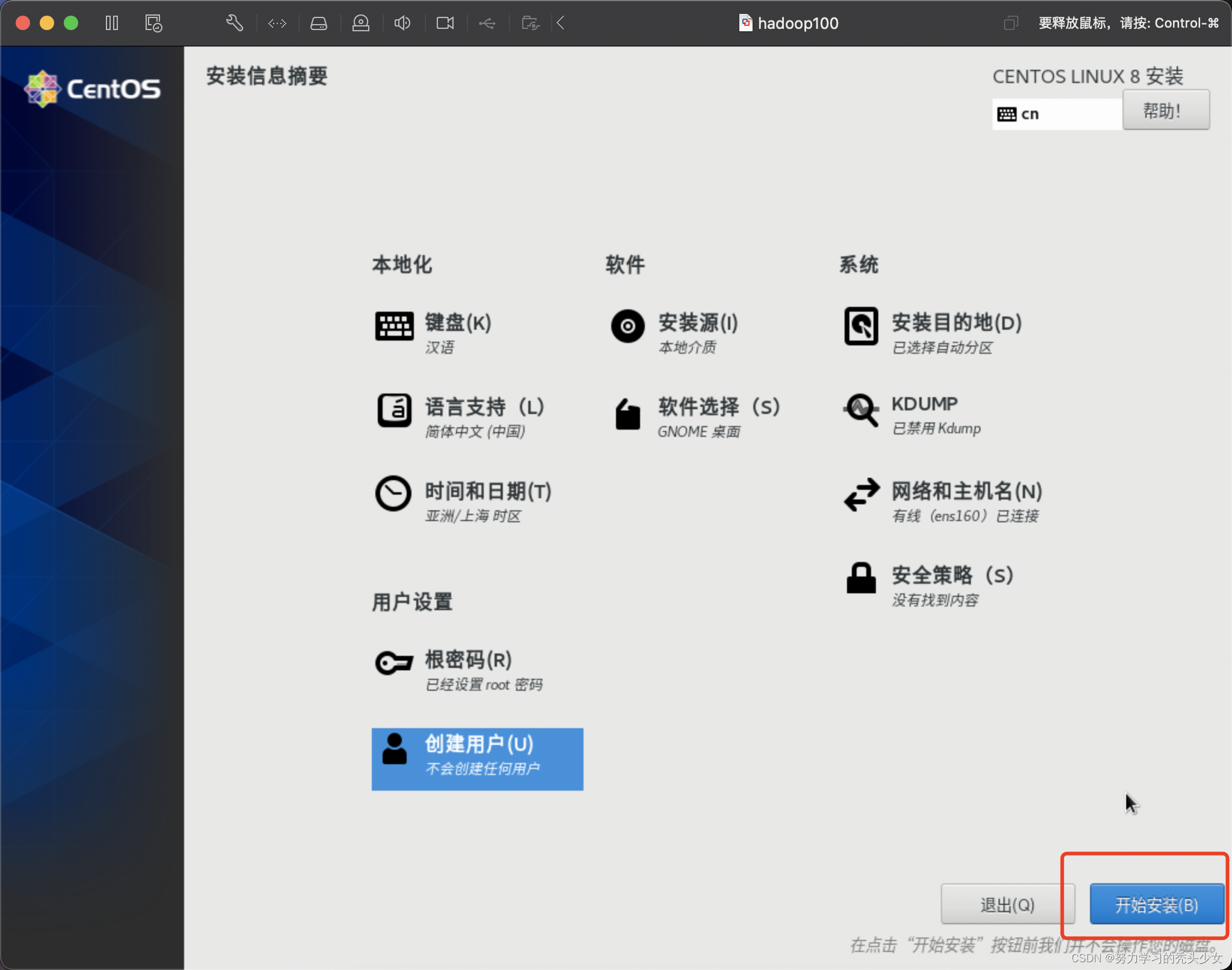This screenshot has height=970, width=1232.
Task: Click the key icon for root password
Action: tap(394, 663)
